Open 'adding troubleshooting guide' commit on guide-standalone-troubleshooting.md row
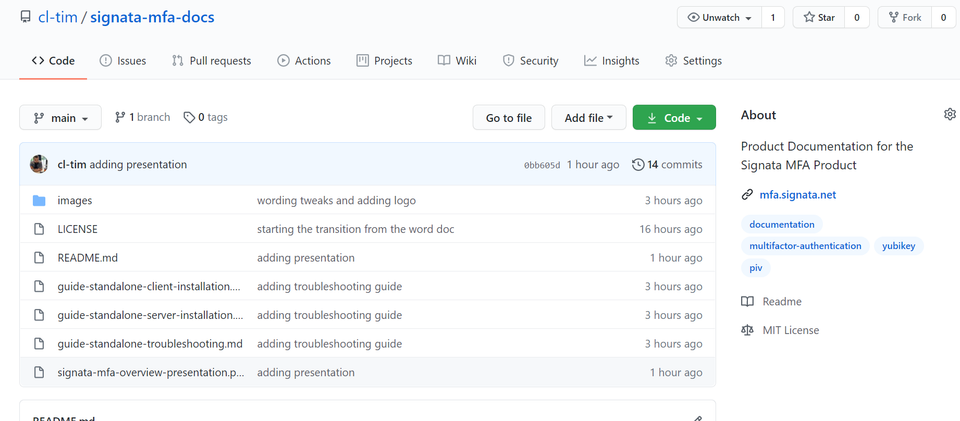Viewport: 960px width, 421px height. [x=329, y=344]
